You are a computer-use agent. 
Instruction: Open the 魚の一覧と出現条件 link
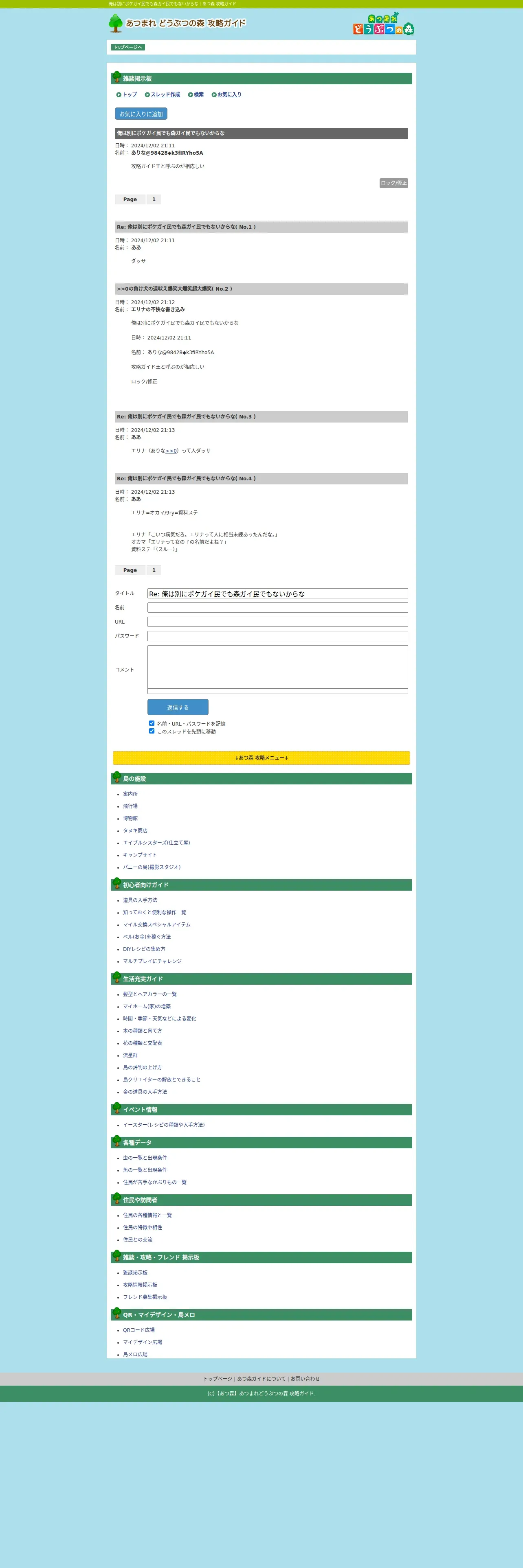pyautogui.click(x=145, y=1170)
